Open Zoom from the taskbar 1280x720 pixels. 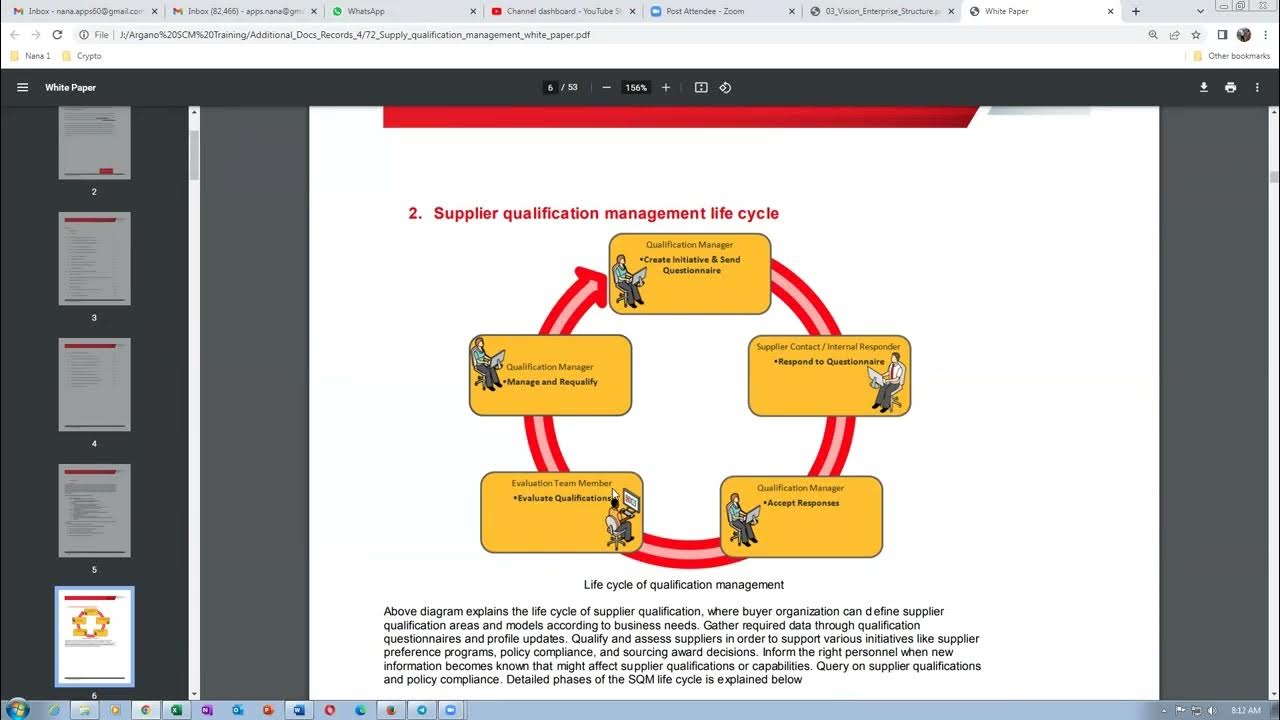(451, 710)
